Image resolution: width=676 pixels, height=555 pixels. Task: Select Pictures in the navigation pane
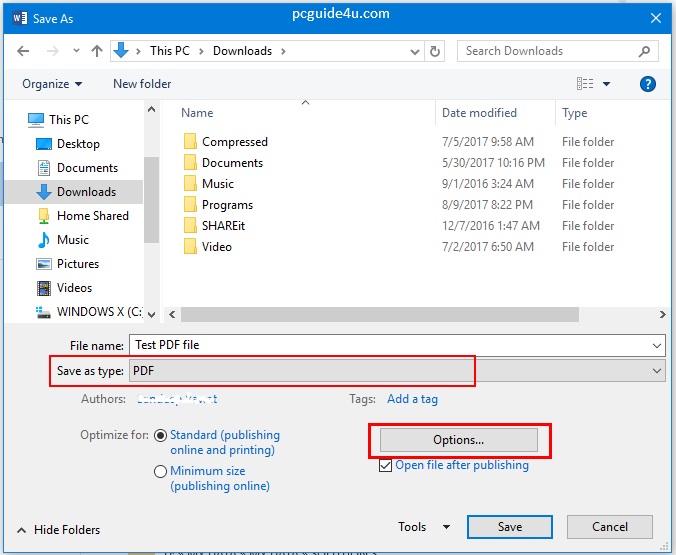pyautogui.click(x=78, y=264)
